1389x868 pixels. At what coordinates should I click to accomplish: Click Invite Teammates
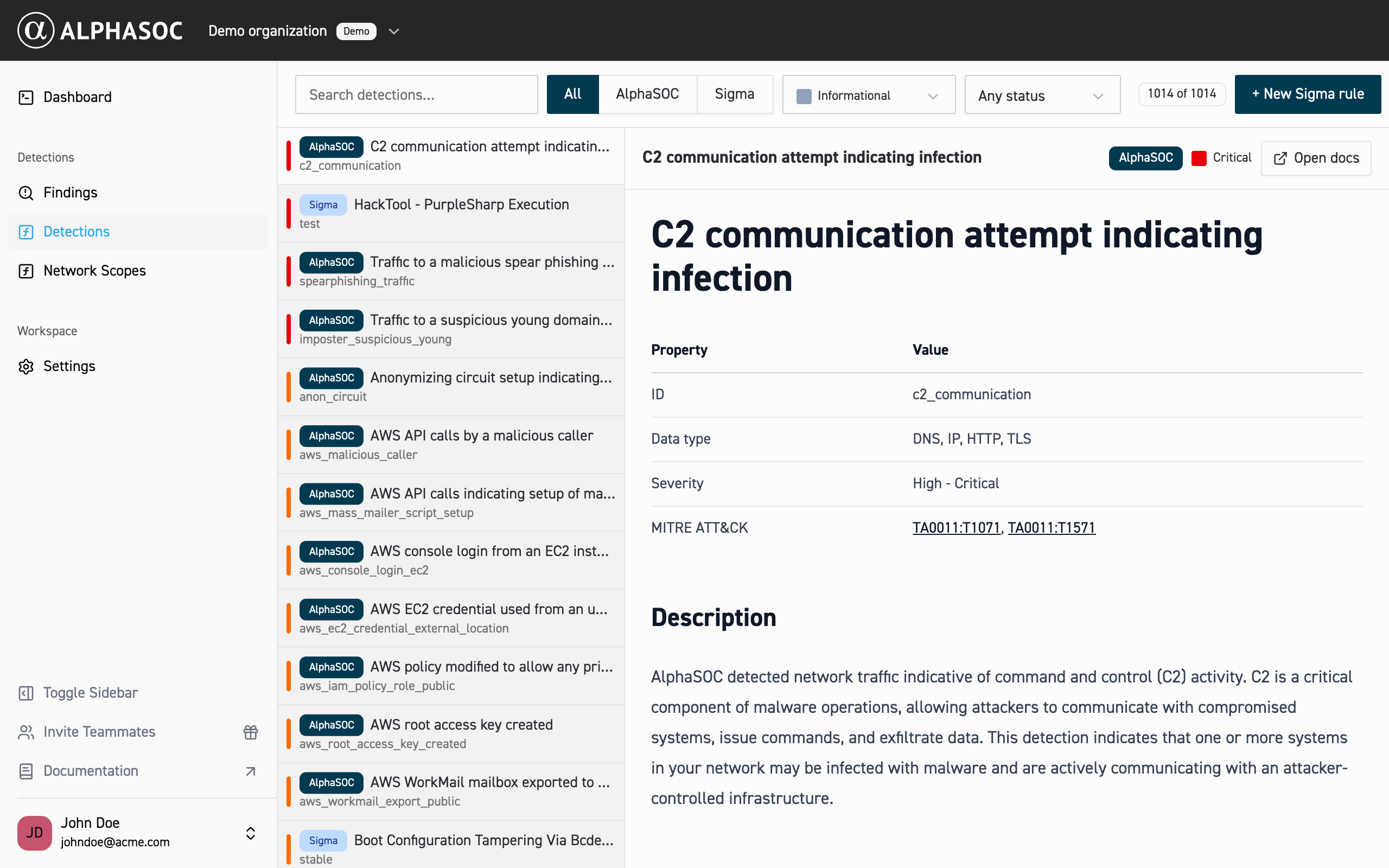138,732
